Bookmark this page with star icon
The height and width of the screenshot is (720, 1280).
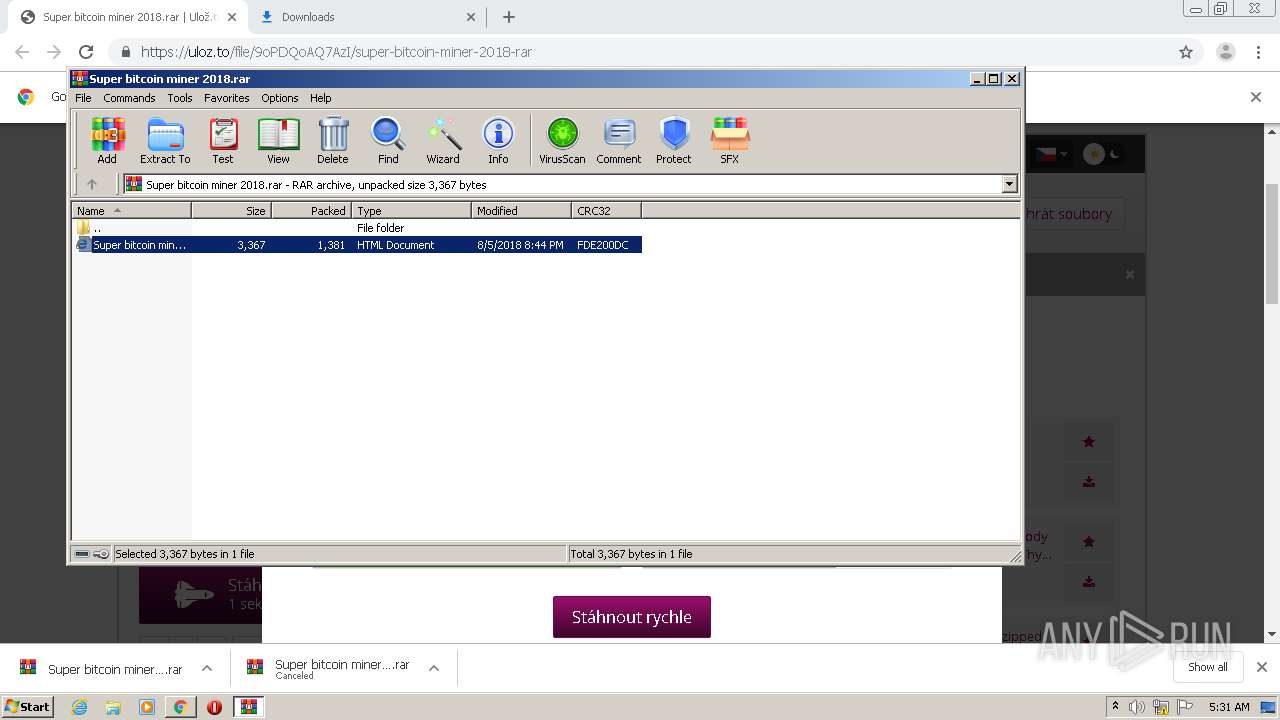coord(1186,52)
